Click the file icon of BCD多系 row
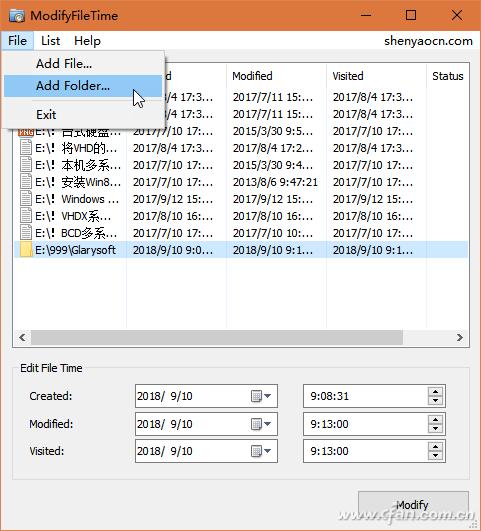The height and width of the screenshot is (531, 481). click(x=26, y=233)
